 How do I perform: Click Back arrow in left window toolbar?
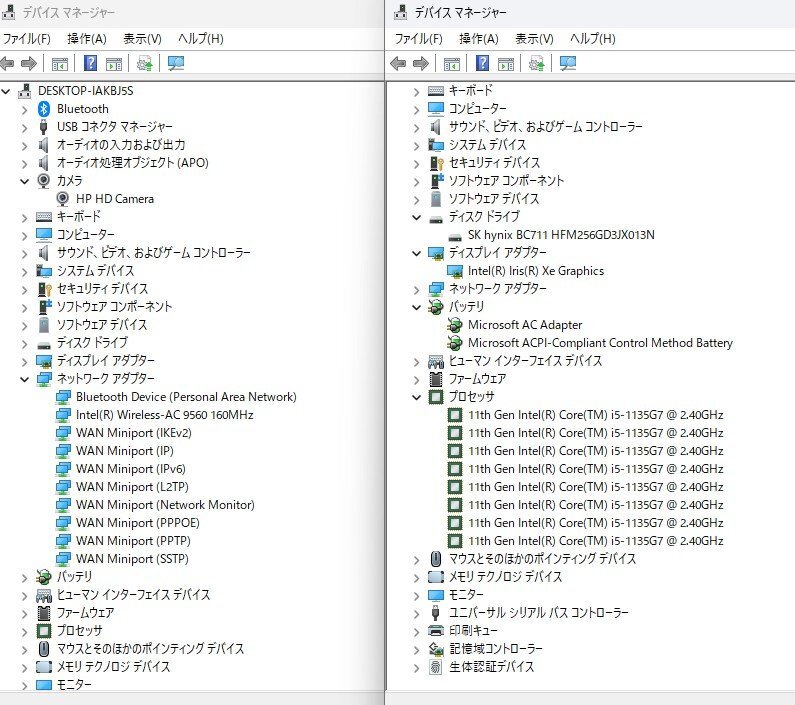(7, 63)
